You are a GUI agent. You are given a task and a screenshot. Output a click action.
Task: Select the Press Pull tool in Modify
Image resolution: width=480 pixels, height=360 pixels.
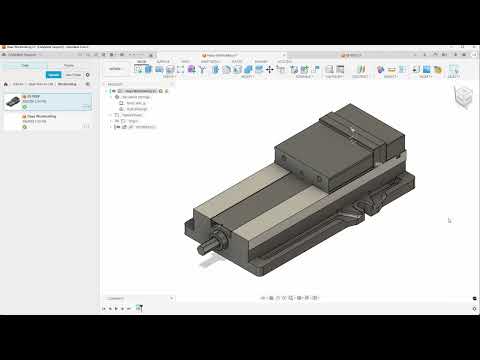[x=216, y=69]
